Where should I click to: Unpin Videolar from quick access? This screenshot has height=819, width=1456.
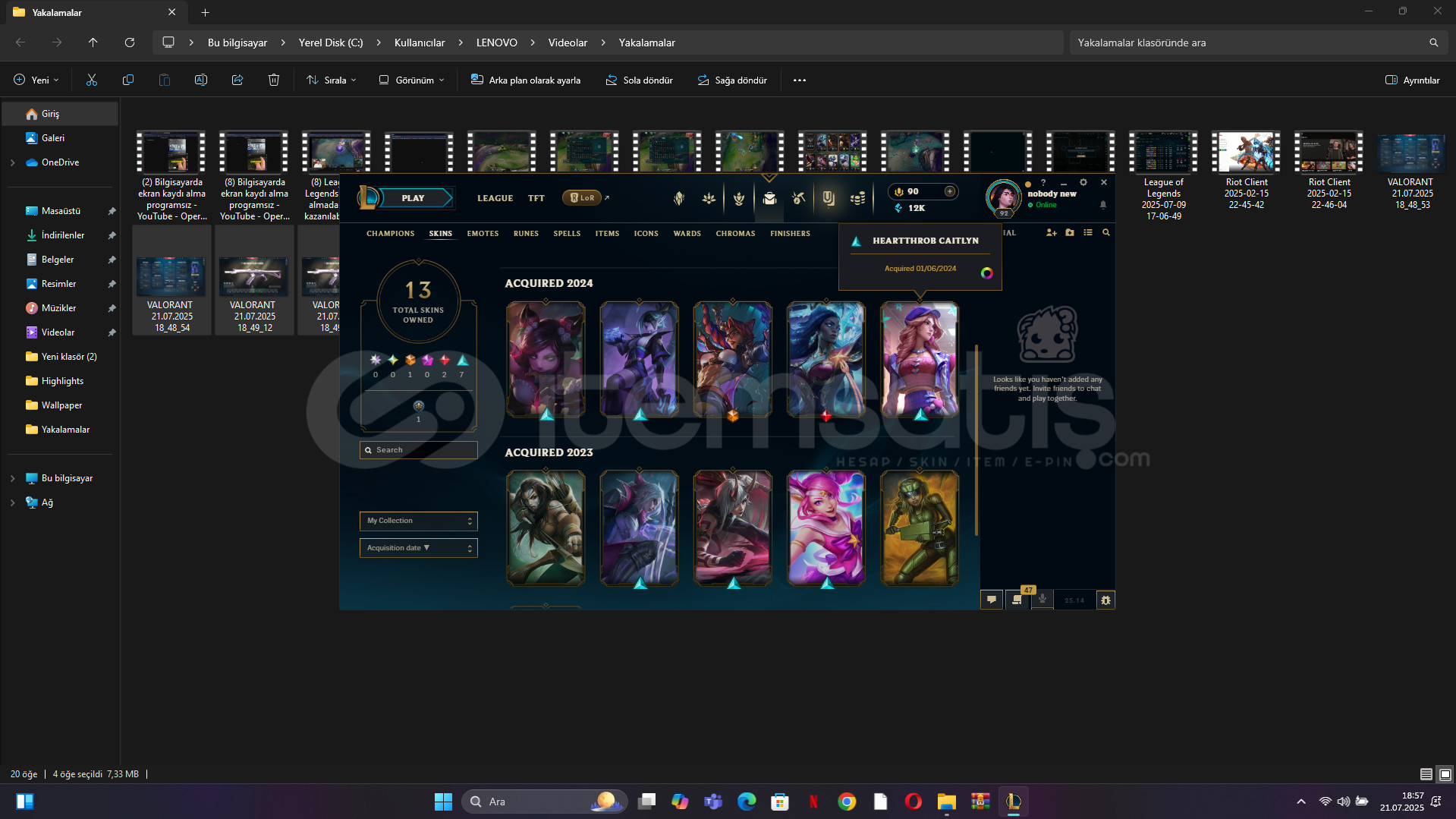click(x=112, y=332)
